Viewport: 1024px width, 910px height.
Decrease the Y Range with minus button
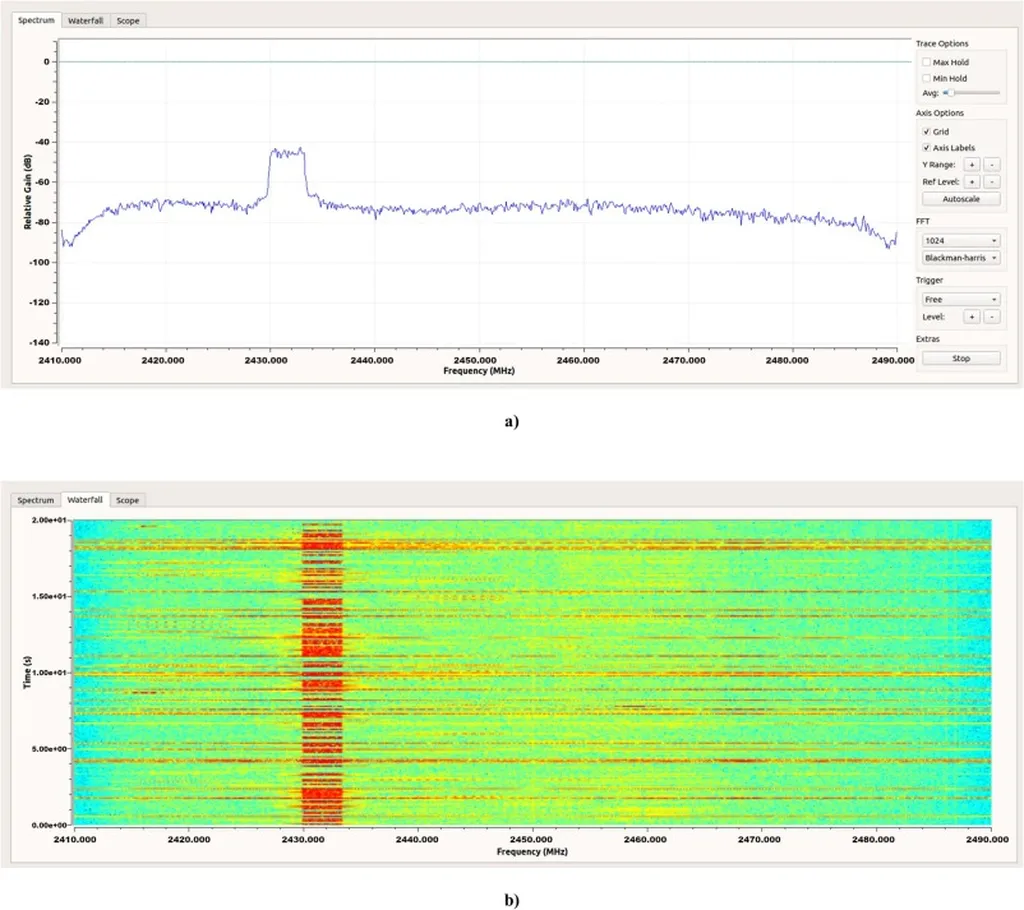[991, 164]
